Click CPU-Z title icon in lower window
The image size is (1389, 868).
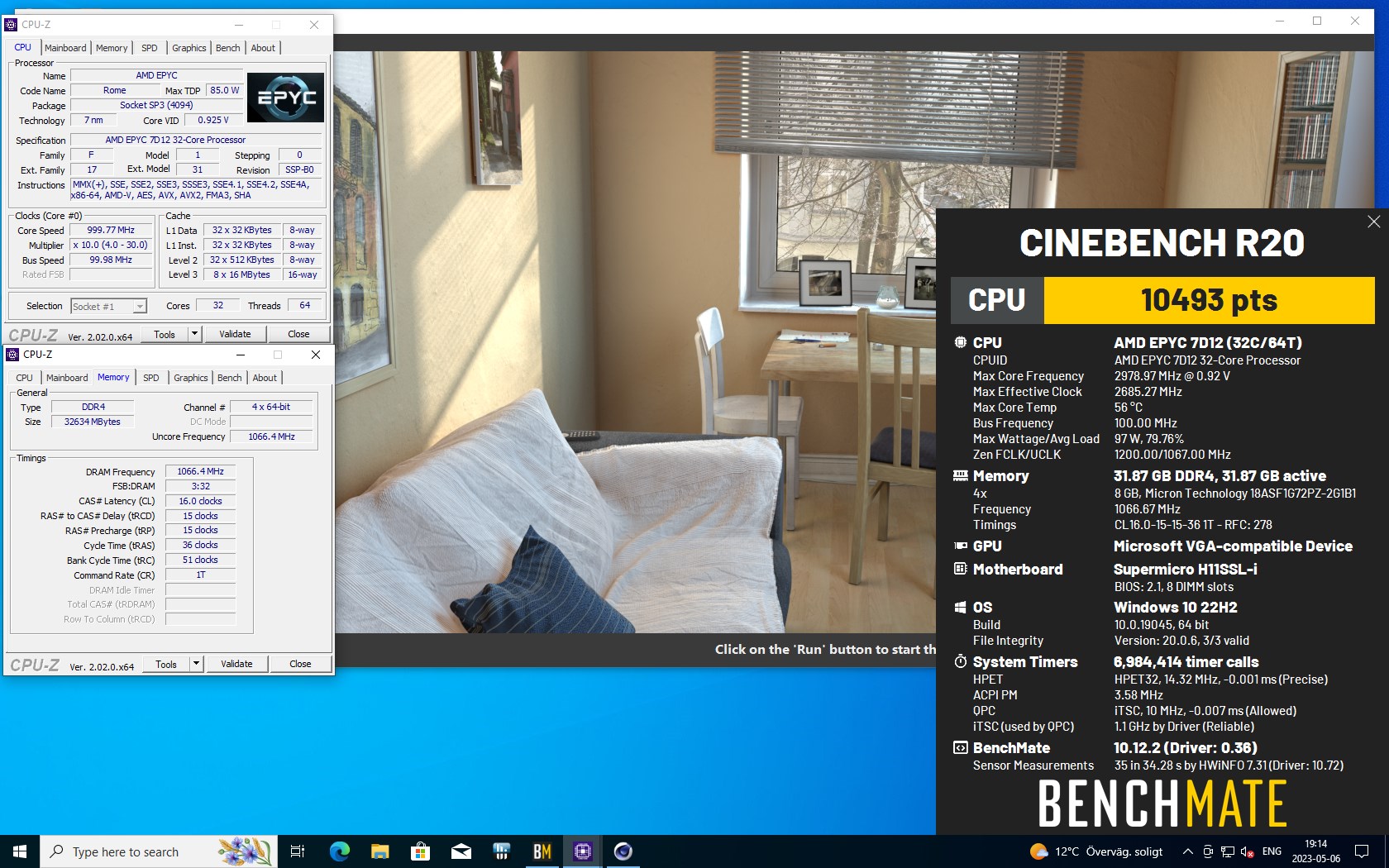pos(12,355)
